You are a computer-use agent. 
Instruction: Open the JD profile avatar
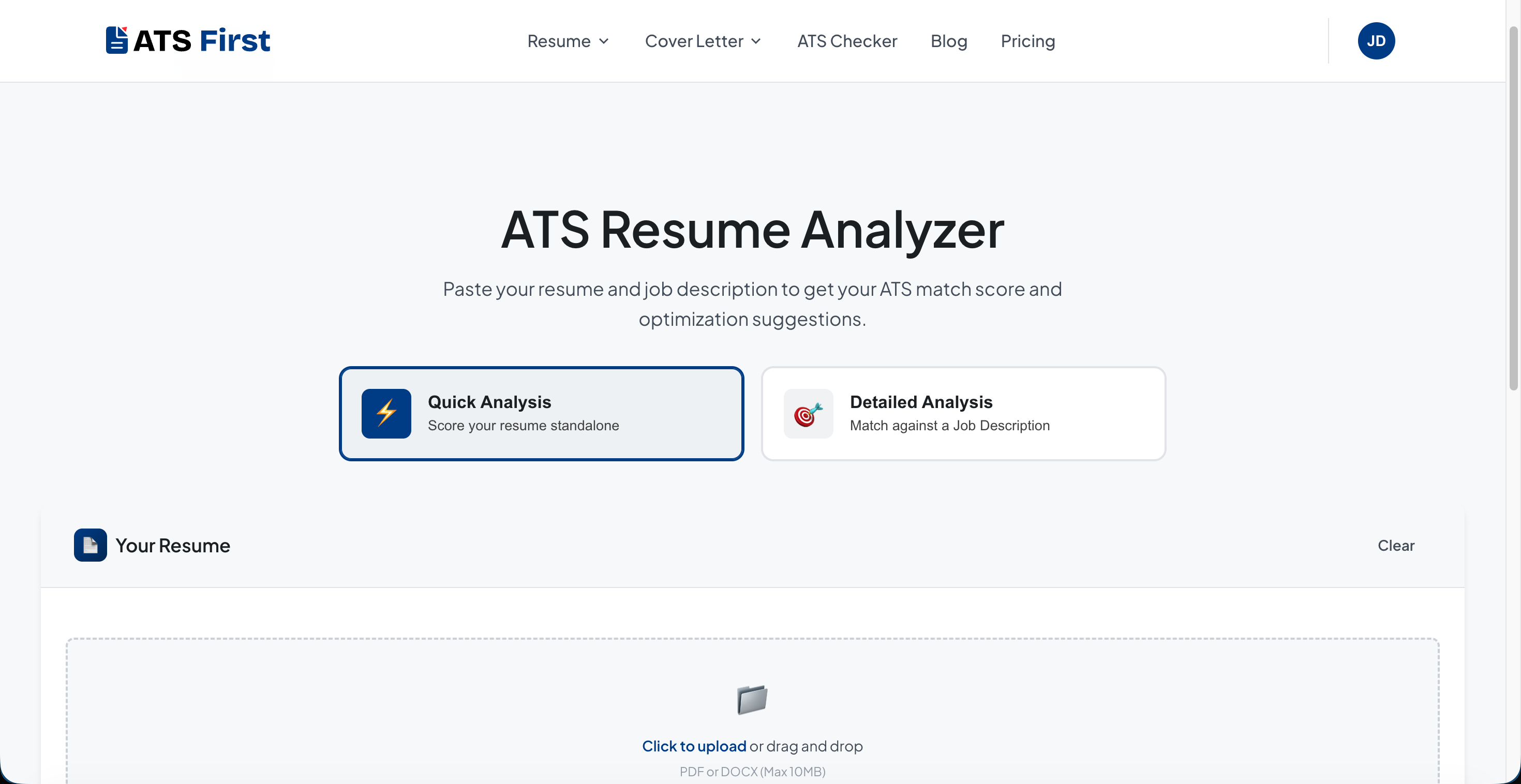1376,41
